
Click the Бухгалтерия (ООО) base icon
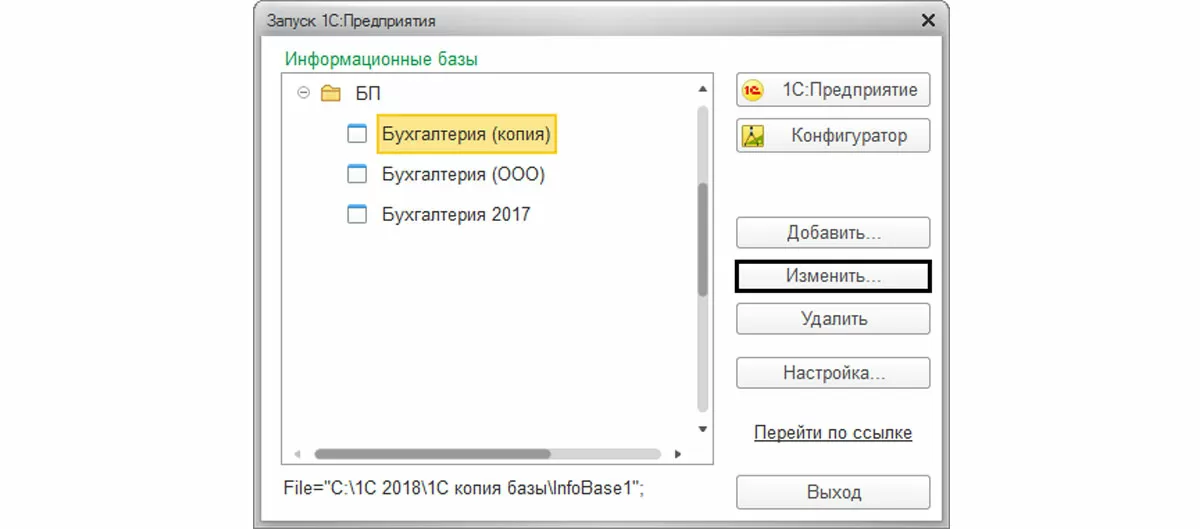[x=357, y=174]
